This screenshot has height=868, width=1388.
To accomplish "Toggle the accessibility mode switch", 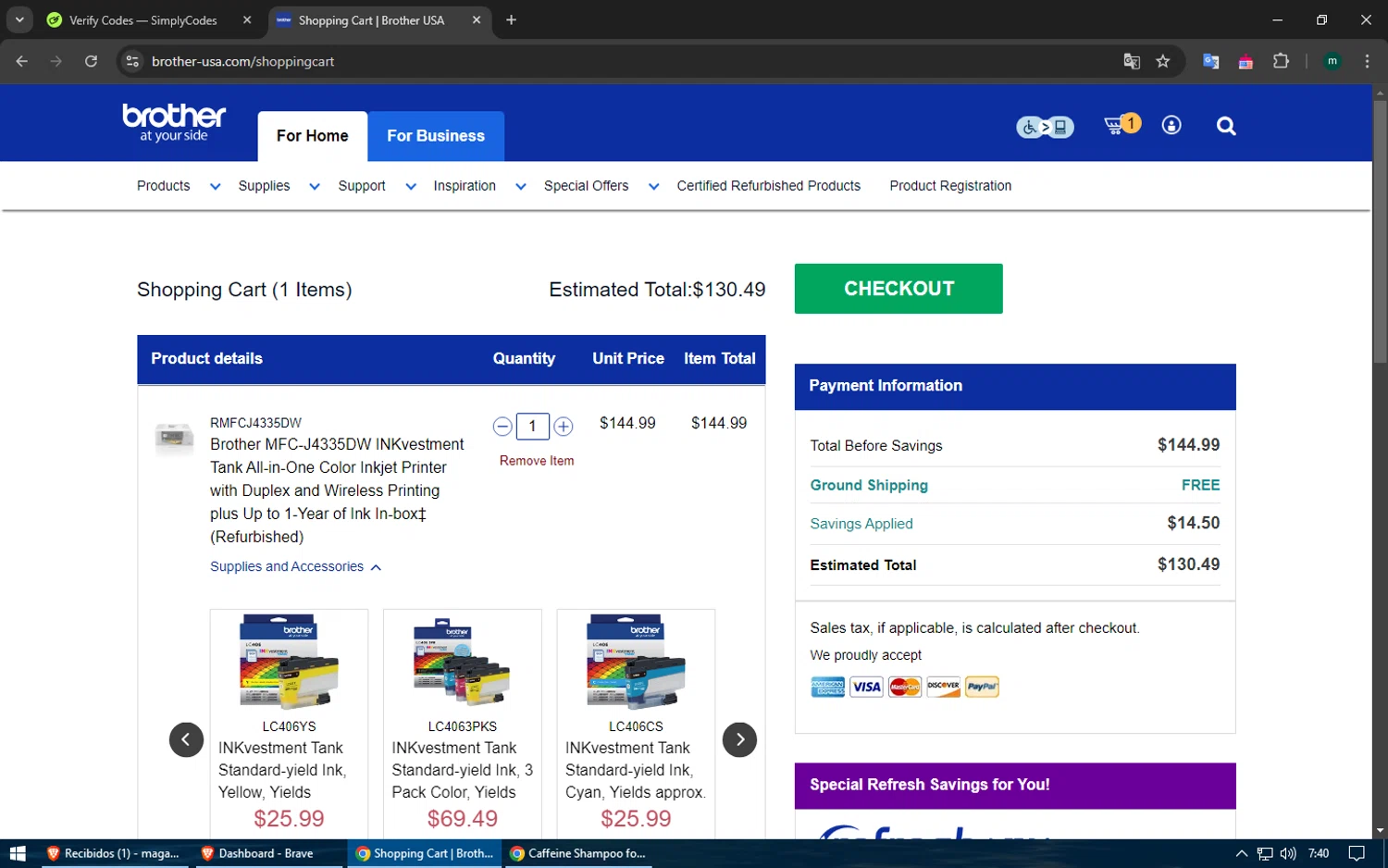I will pos(1046,127).
